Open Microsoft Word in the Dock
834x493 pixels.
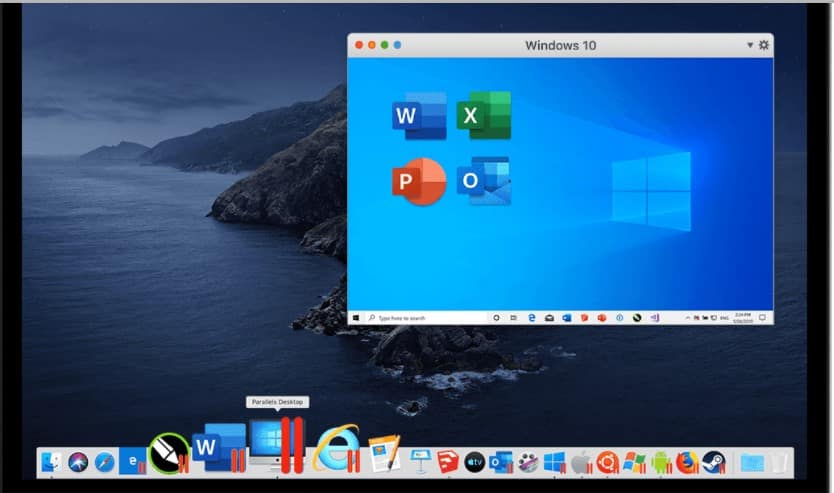pyautogui.click(x=219, y=448)
